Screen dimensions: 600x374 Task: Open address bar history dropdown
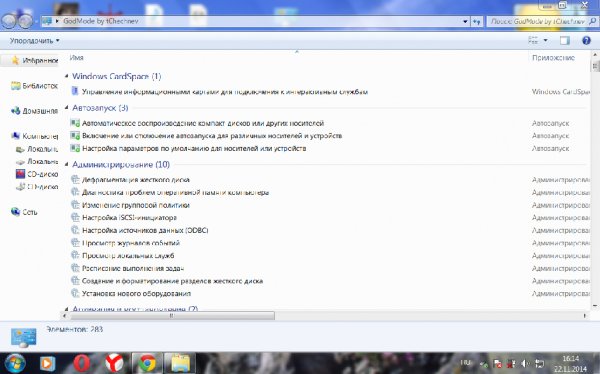(x=465, y=21)
